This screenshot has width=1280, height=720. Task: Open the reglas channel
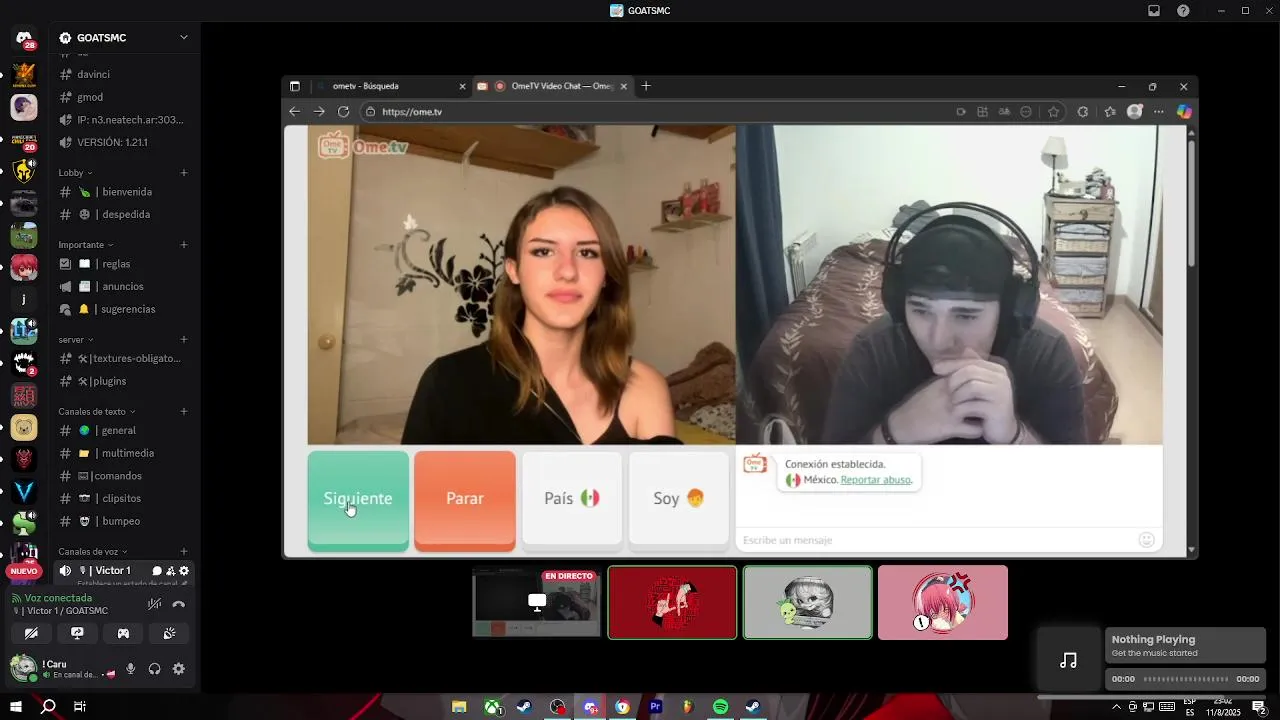coord(123,264)
